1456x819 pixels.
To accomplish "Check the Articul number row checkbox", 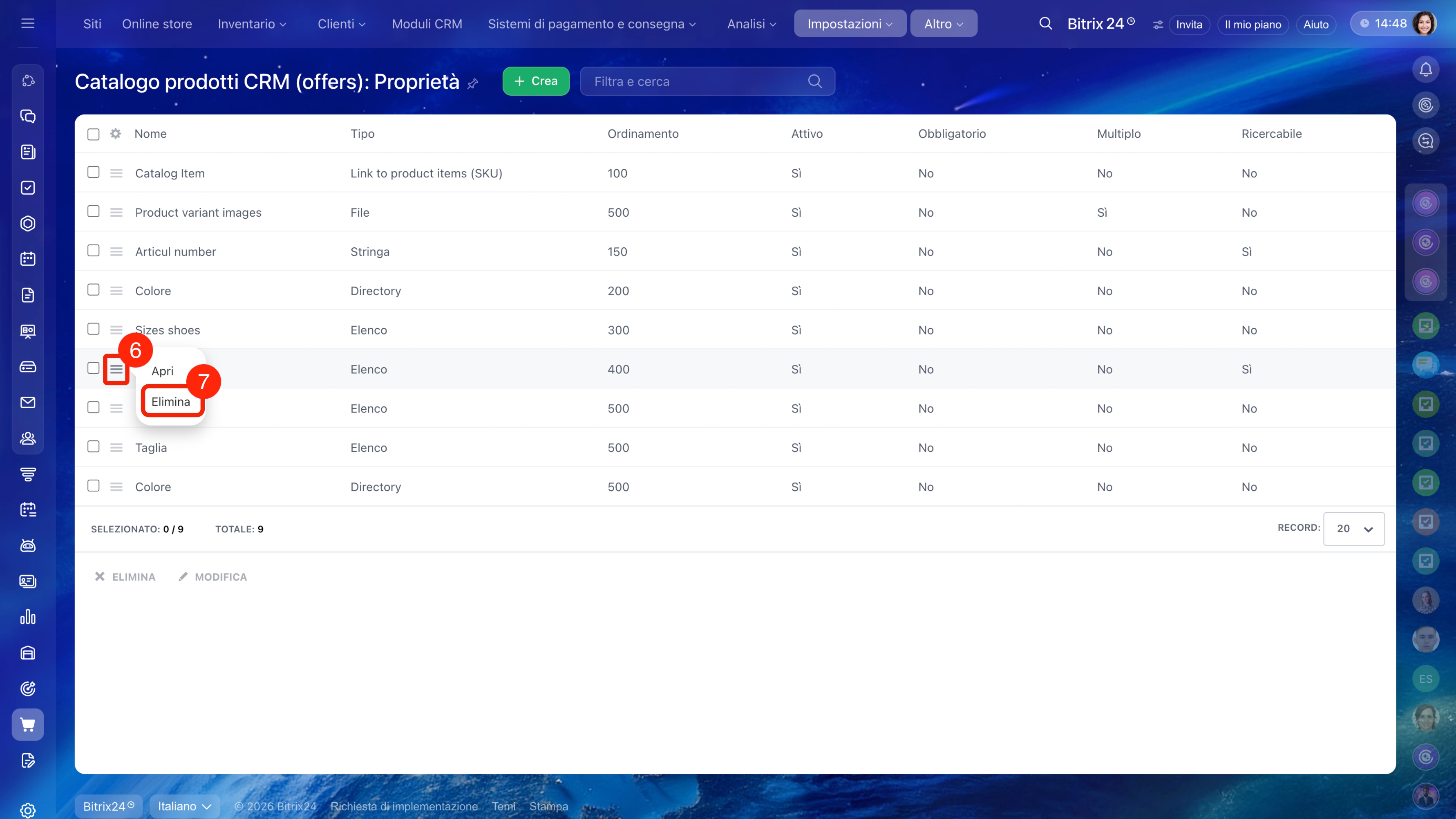I will tap(93, 251).
